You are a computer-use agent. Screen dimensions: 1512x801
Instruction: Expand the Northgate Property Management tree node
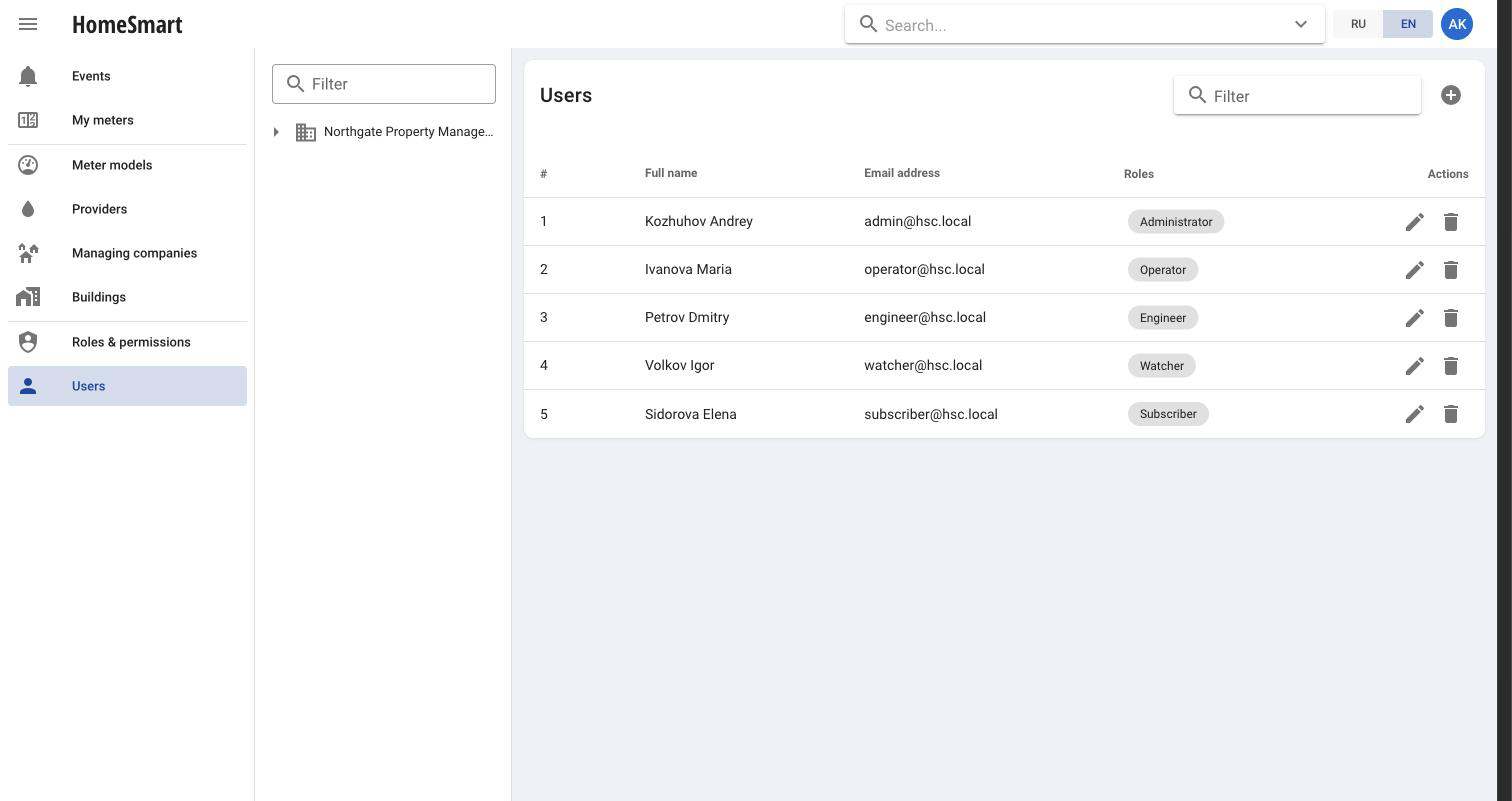(276, 132)
